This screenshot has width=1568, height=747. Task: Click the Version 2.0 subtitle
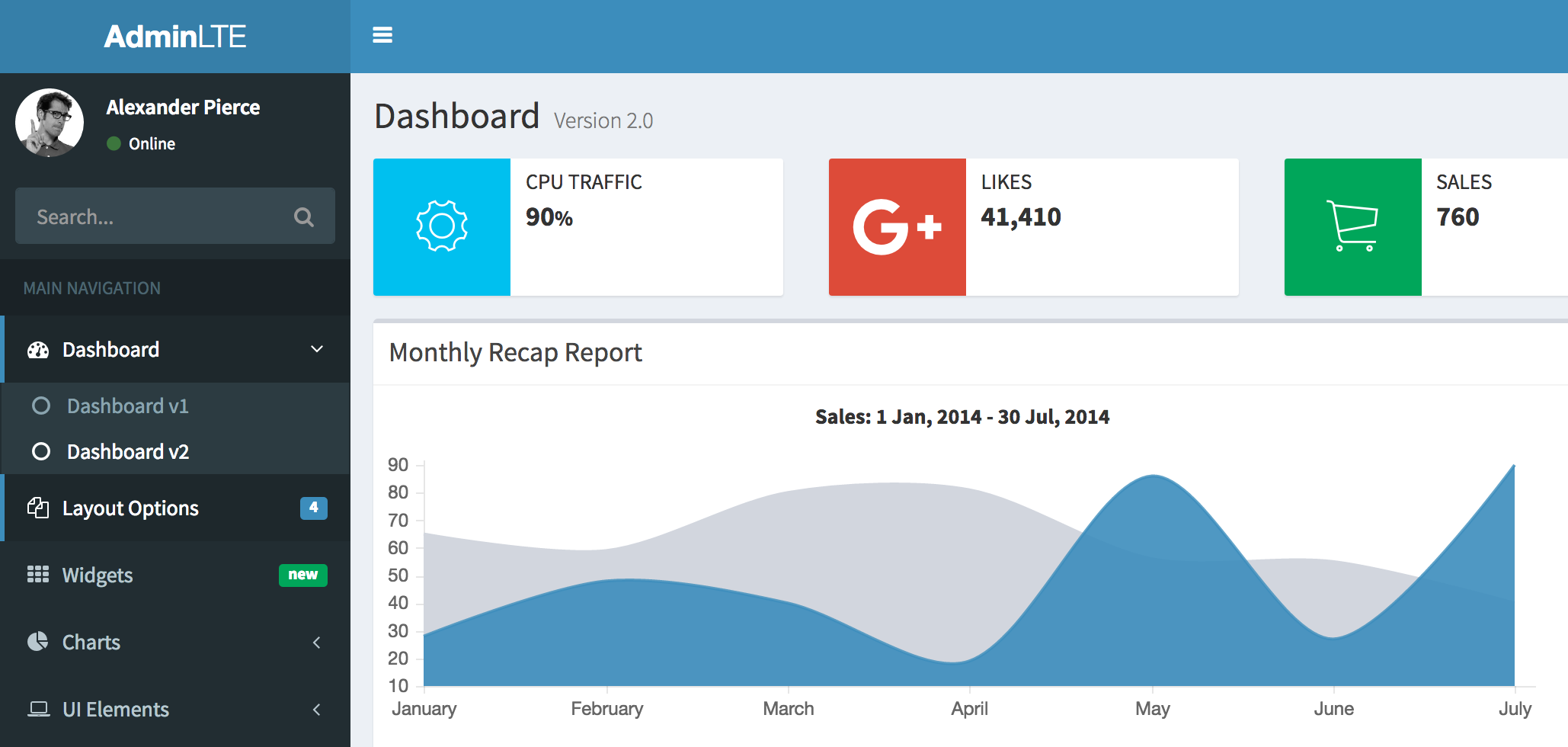pyautogui.click(x=603, y=120)
